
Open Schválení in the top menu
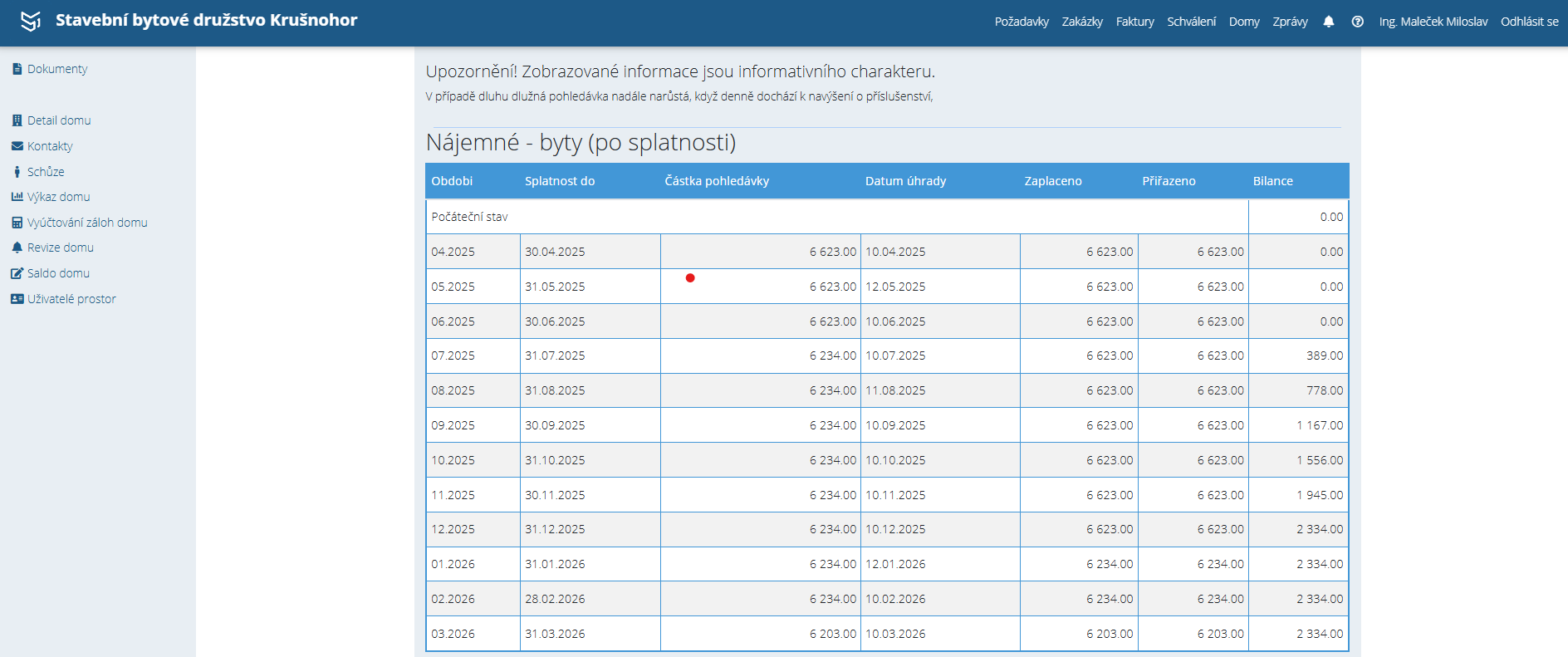pos(1191,22)
